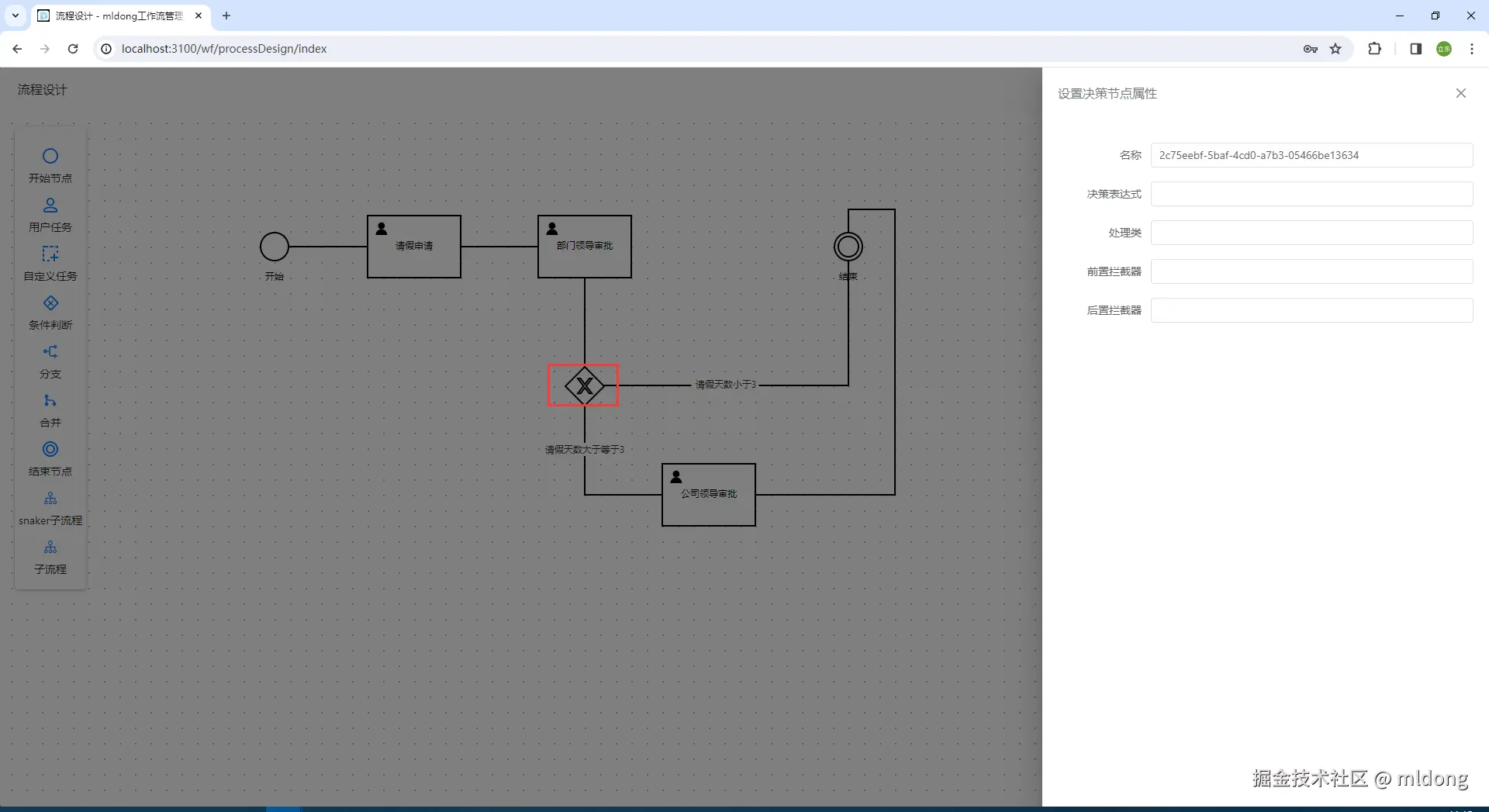Select the snaker子流程 tool

tap(50, 507)
